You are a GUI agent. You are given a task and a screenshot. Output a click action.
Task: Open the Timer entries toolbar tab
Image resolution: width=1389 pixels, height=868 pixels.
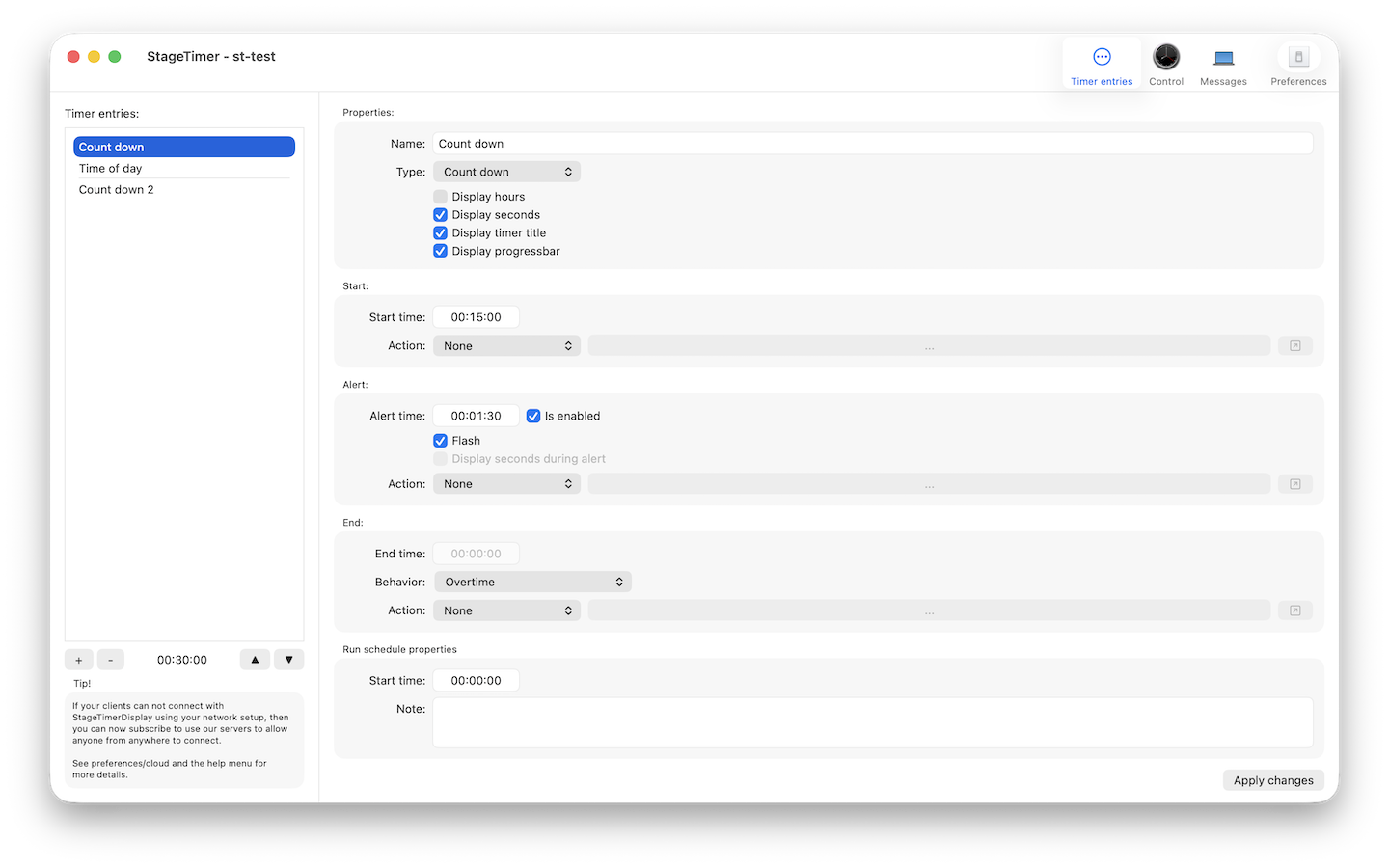pos(1102,65)
